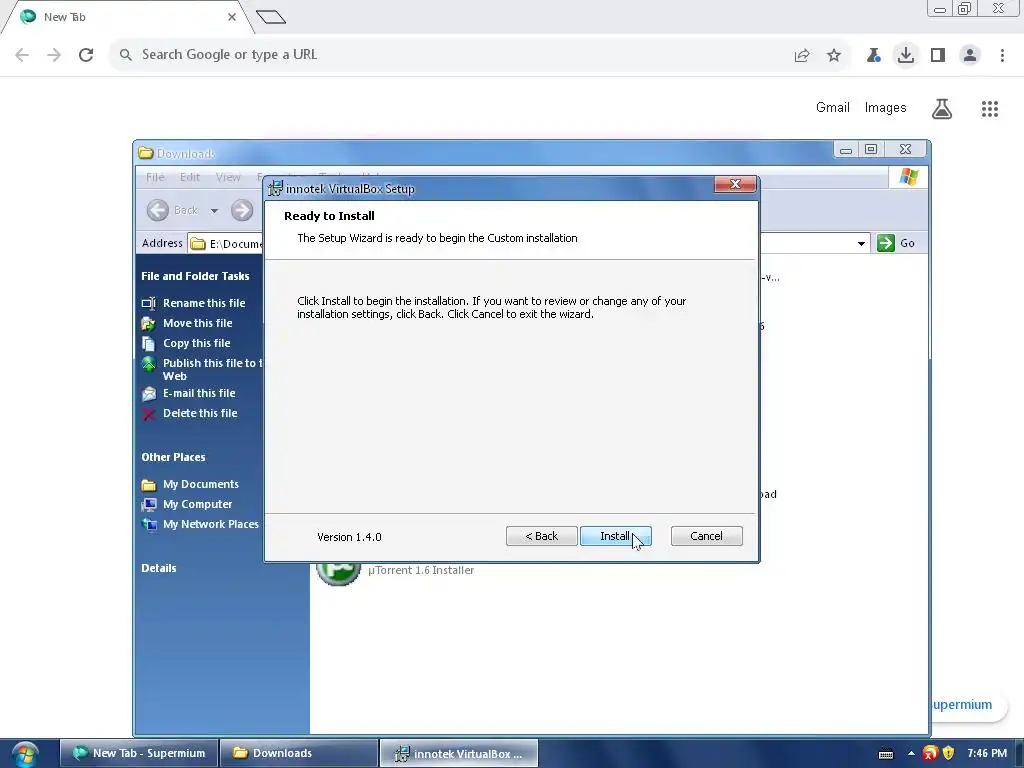
Task: Open View menu in Downloads window
Action: pos(228,177)
